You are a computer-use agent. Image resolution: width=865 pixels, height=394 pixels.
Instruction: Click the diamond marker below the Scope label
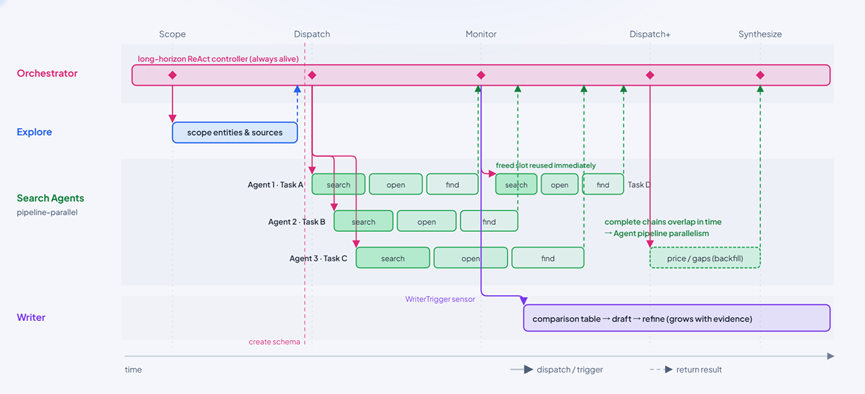[x=172, y=75]
